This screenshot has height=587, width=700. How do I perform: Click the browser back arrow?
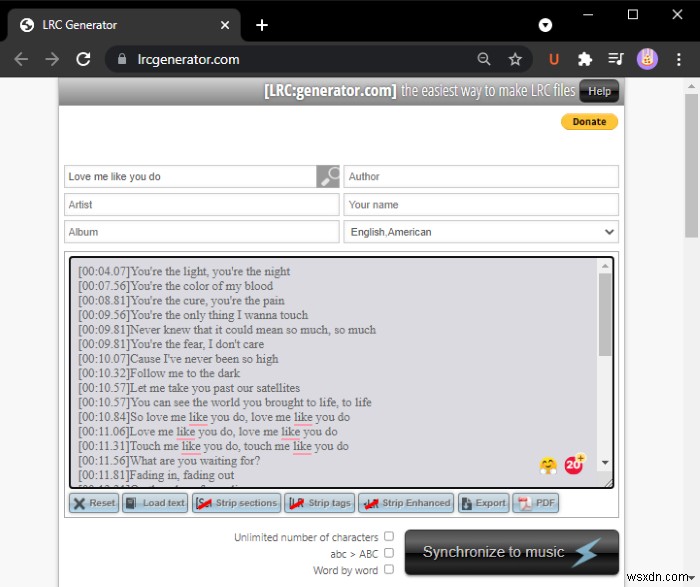21,59
